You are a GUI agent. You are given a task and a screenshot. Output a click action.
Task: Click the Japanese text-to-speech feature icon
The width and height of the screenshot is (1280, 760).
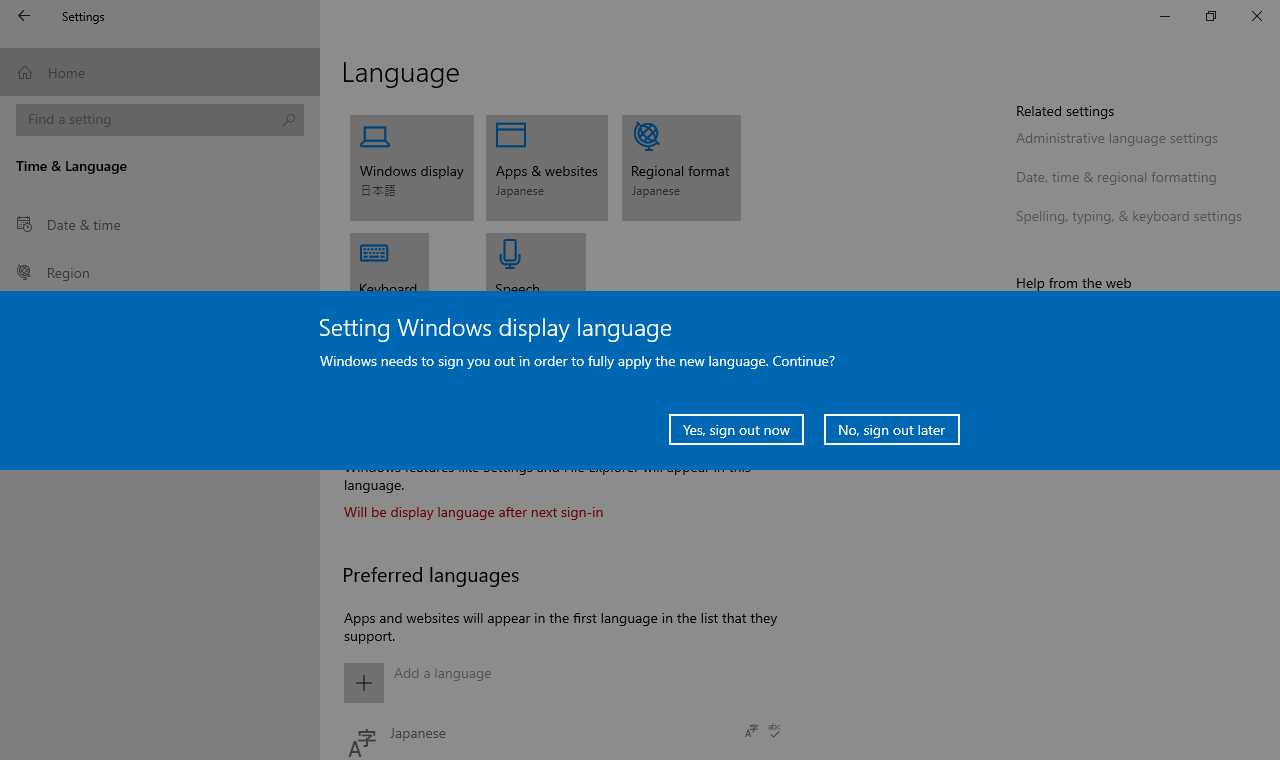751,732
